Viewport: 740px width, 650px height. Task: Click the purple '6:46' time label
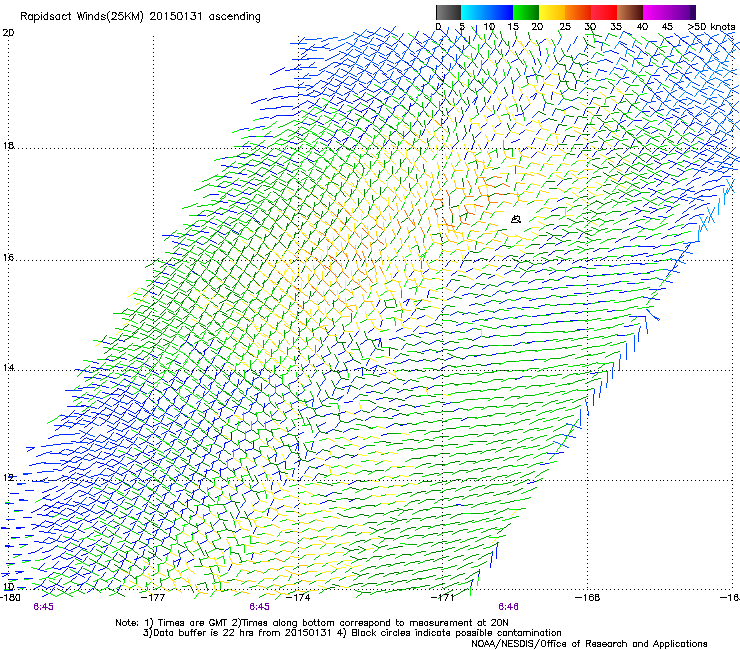(508, 607)
